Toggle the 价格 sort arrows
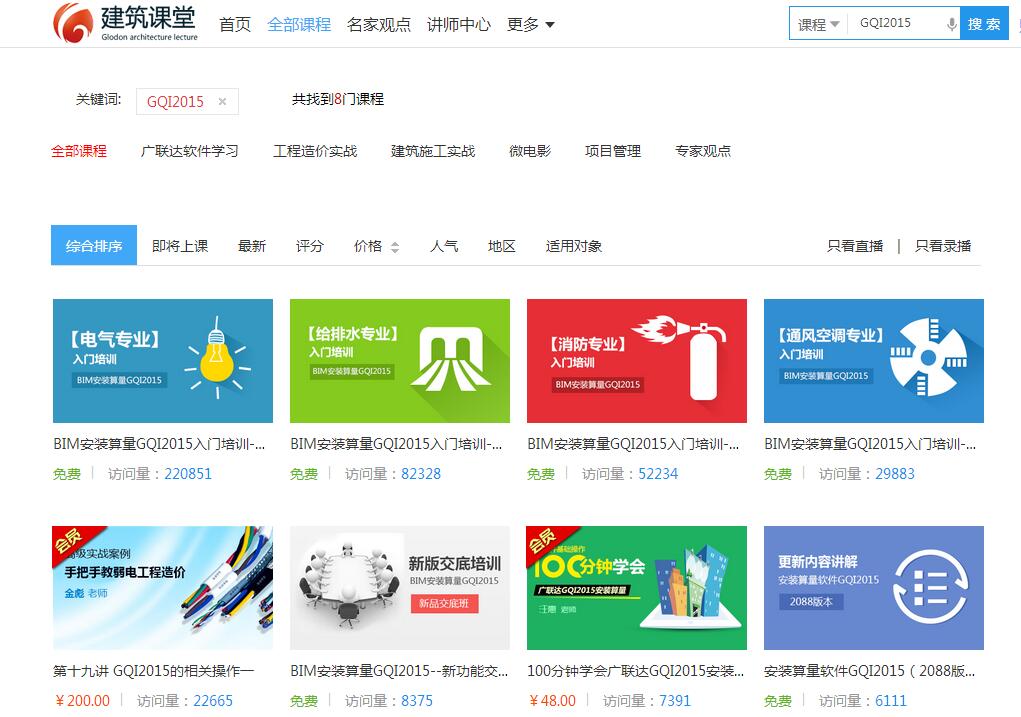This screenshot has width=1021, height=717. click(x=395, y=247)
